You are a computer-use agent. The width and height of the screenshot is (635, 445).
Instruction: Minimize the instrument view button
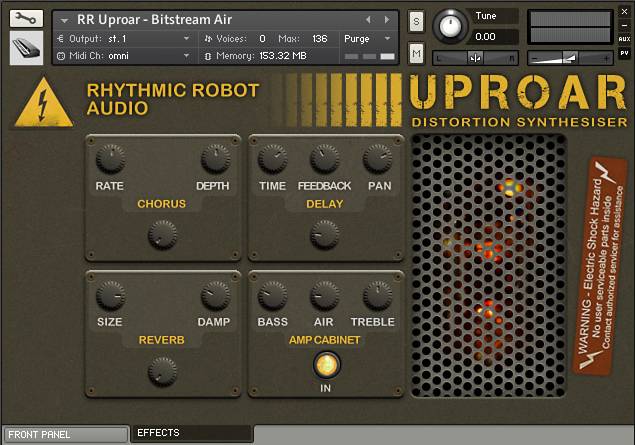[624, 25]
